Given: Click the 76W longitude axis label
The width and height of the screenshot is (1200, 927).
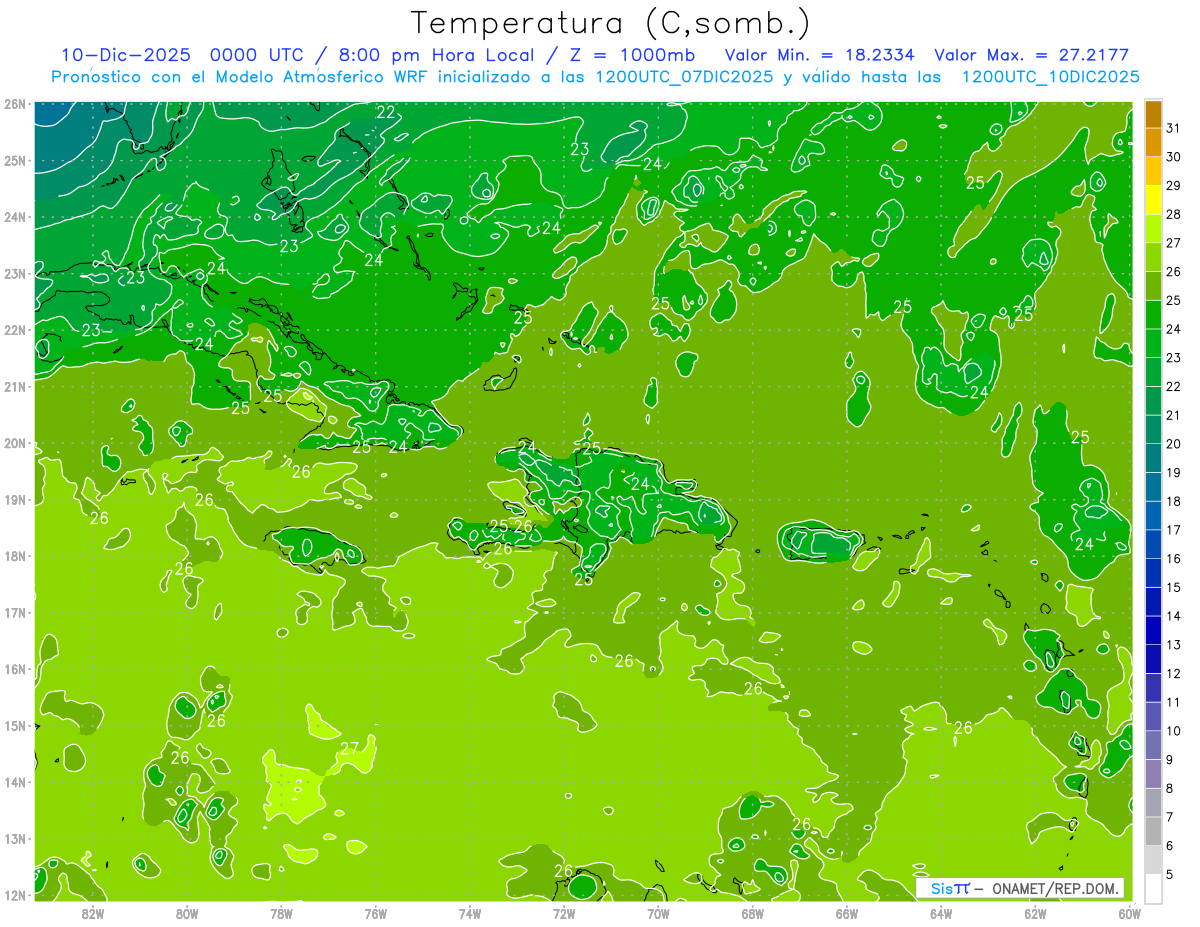Looking at the screenshot, I should (375, 913).
